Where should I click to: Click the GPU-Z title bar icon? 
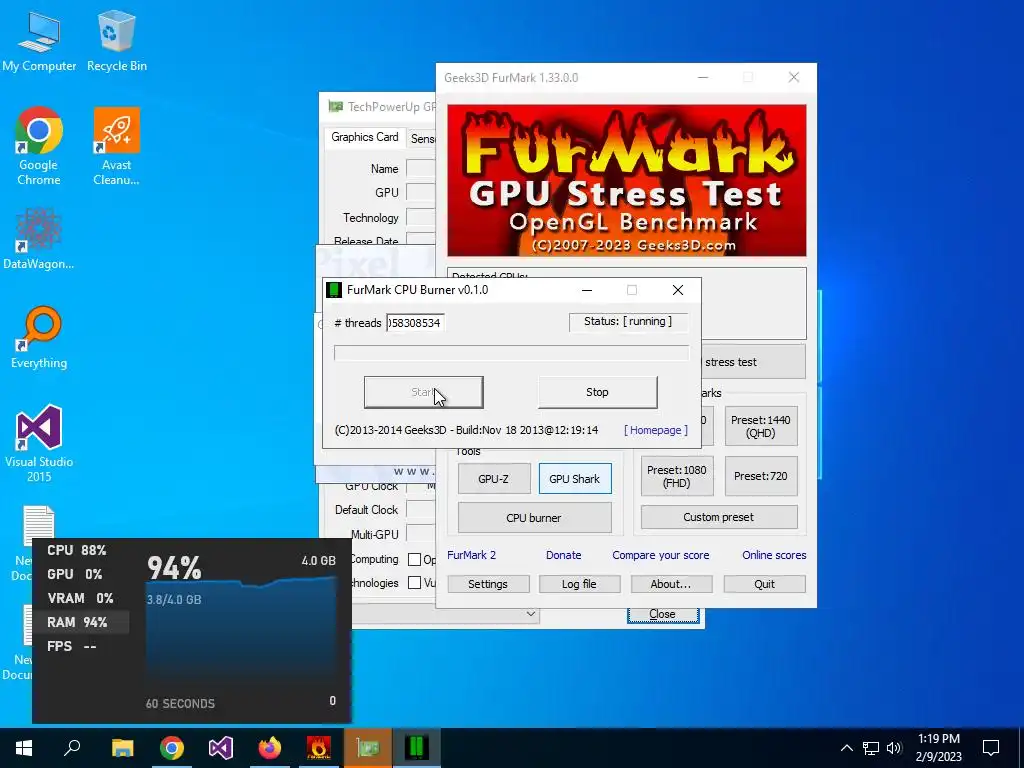(336, 106)
